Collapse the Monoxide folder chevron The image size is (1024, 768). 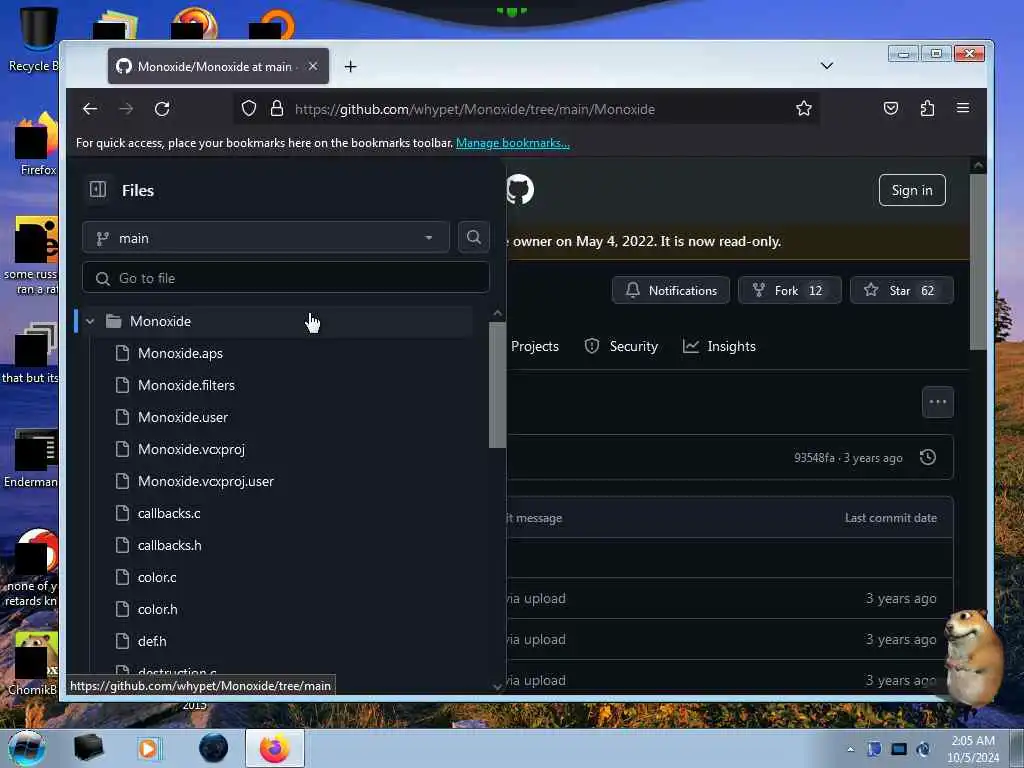coord(90,321)
